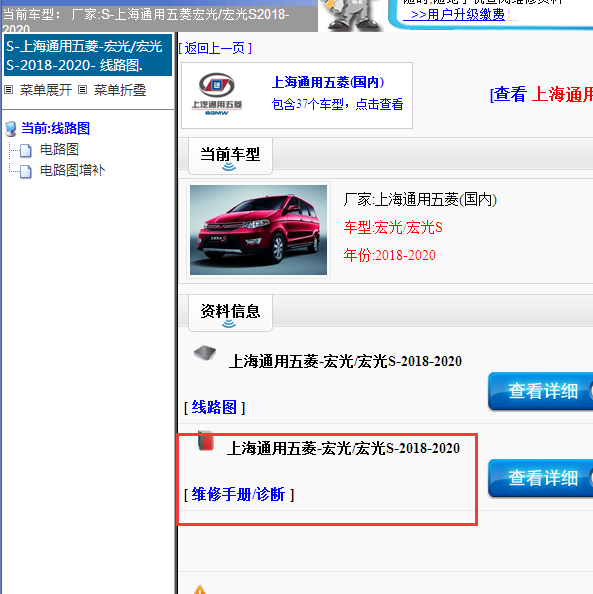
Task: Open the 线路图 link
Action: (214, 408)
